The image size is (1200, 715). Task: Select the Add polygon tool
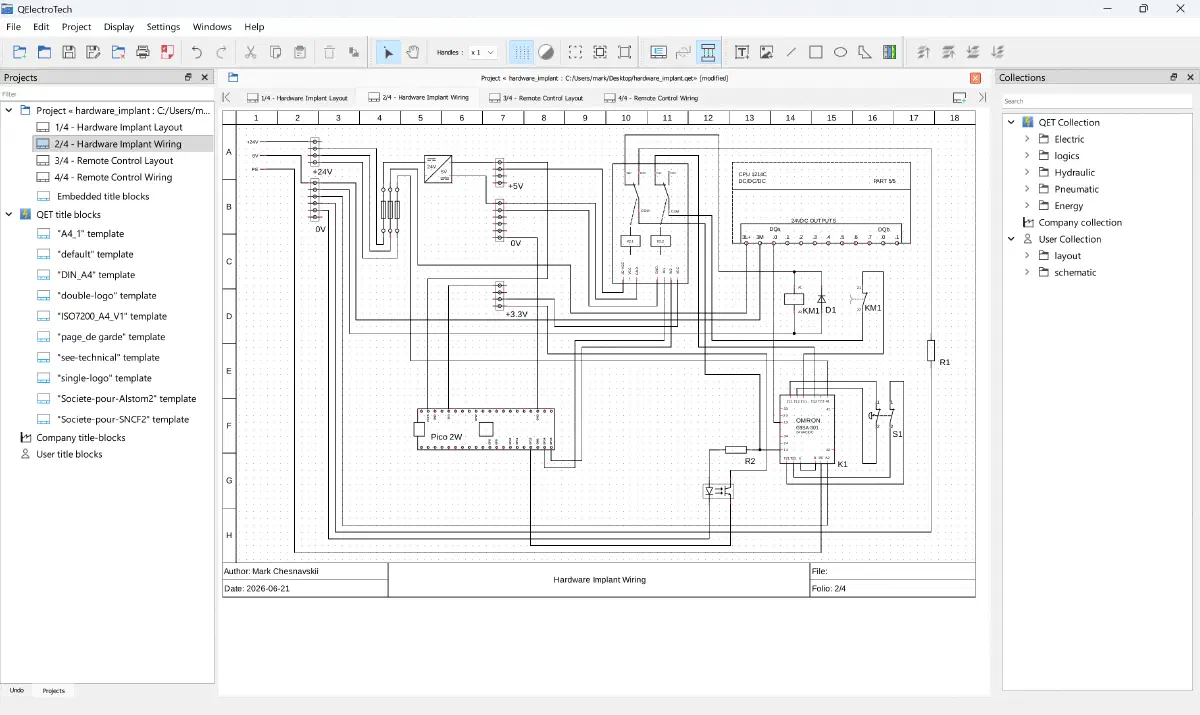pos(865,52)
